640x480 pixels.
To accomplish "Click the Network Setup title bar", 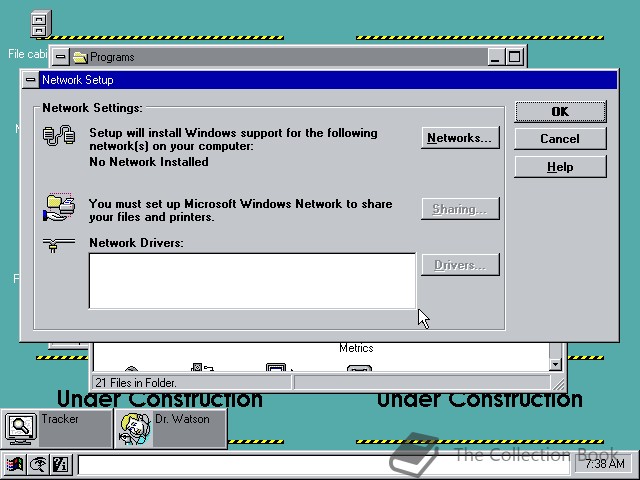I will click(x=328, y=80).
